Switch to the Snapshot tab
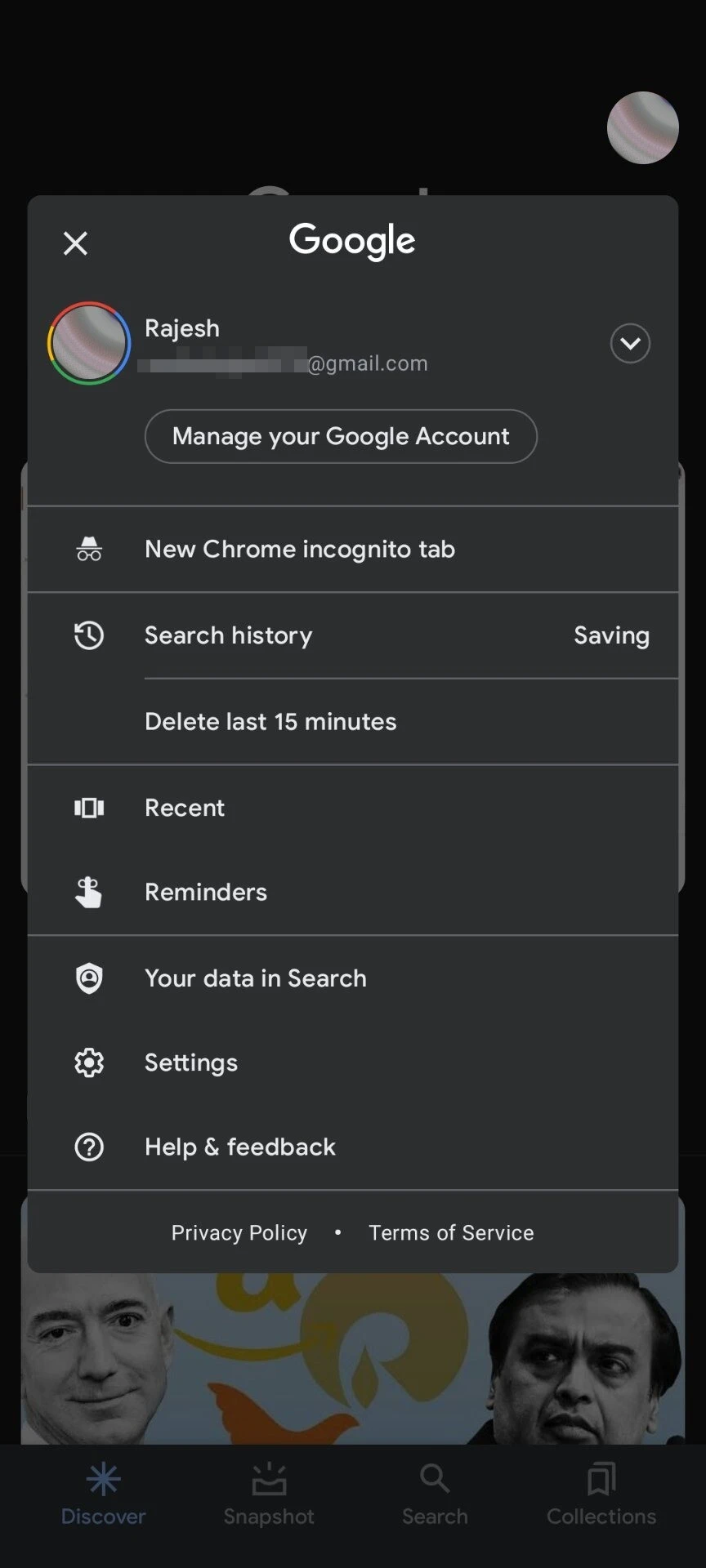Image resolution: width=706 pixels, height=1568 pixels. tap(269, 1494)
